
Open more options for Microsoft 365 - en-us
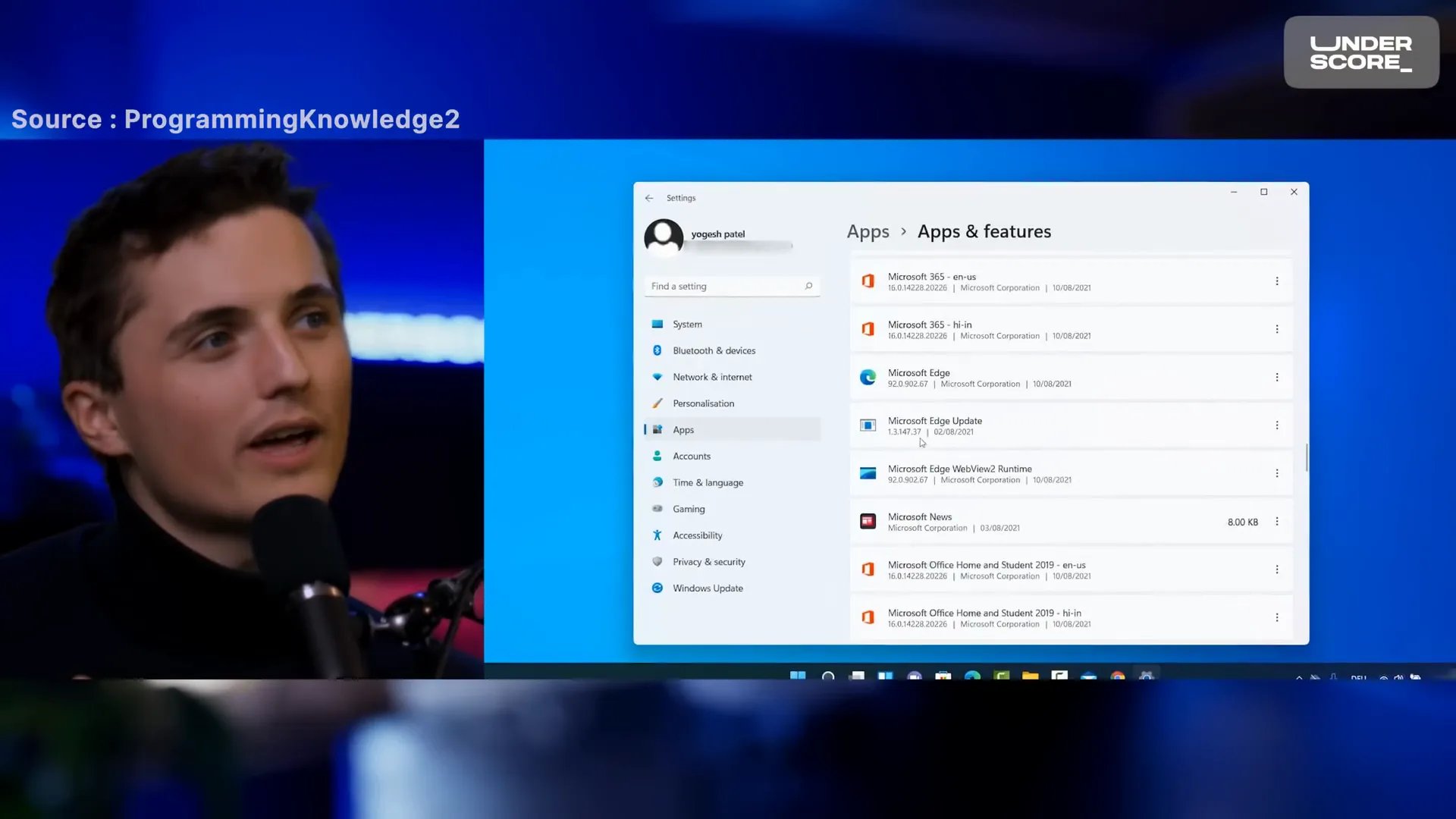tap(1277, 281)
